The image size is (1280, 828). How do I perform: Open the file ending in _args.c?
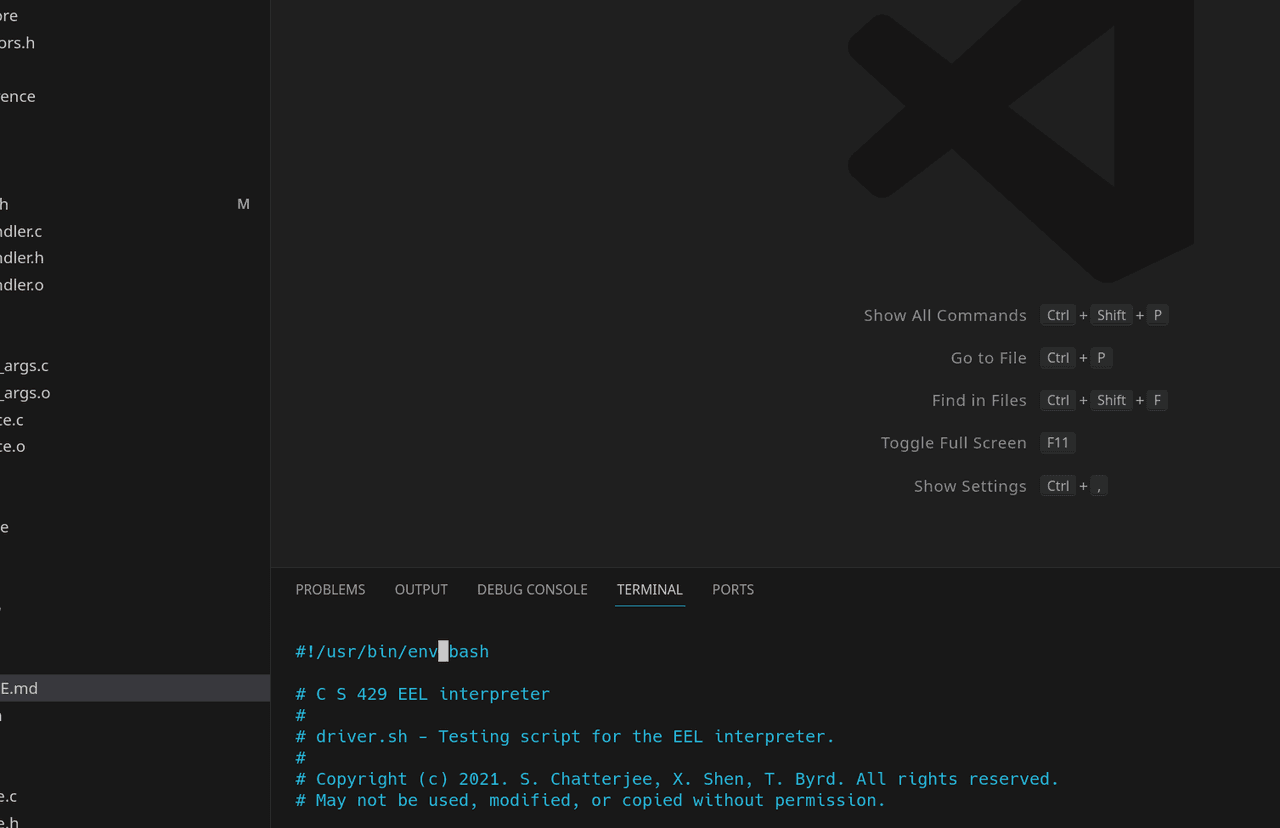coord(24,366)
